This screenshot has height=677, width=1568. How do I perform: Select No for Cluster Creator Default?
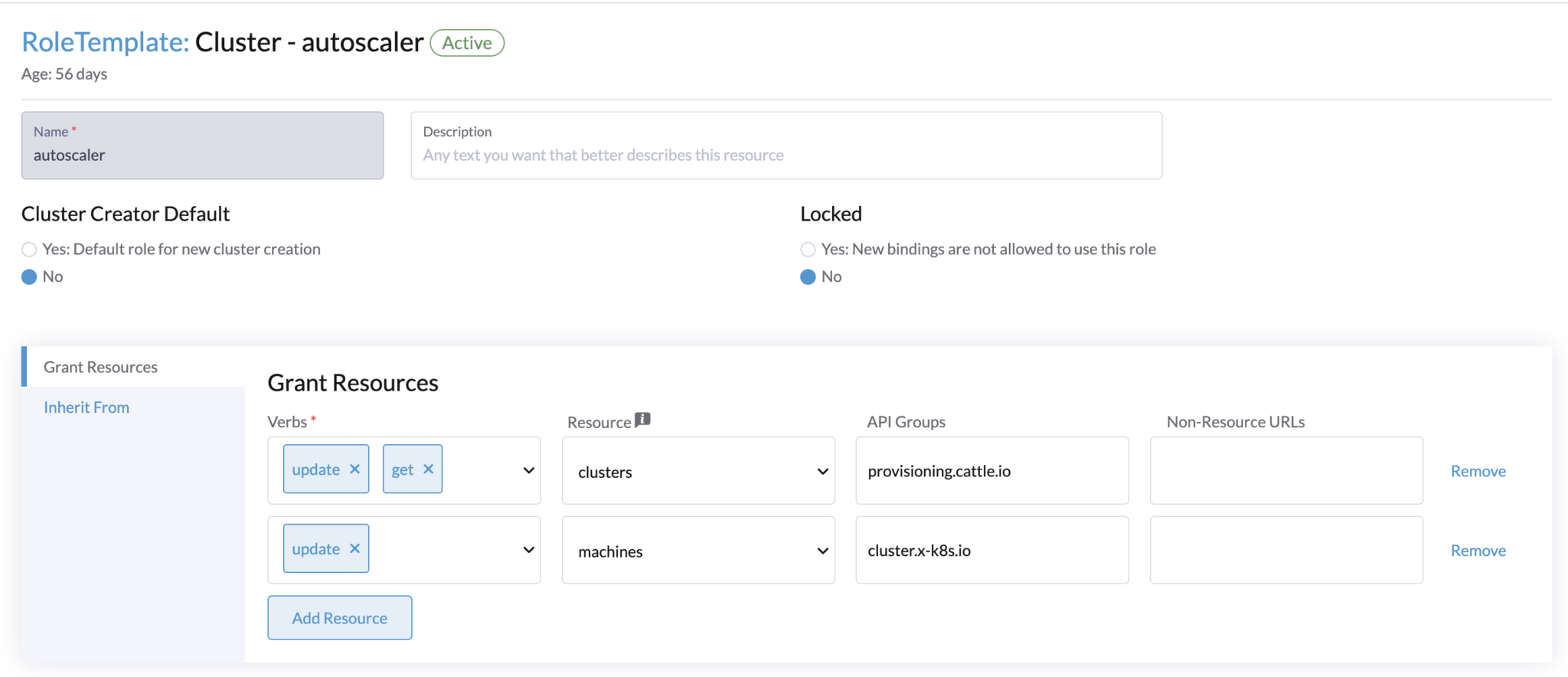point(29,277)
